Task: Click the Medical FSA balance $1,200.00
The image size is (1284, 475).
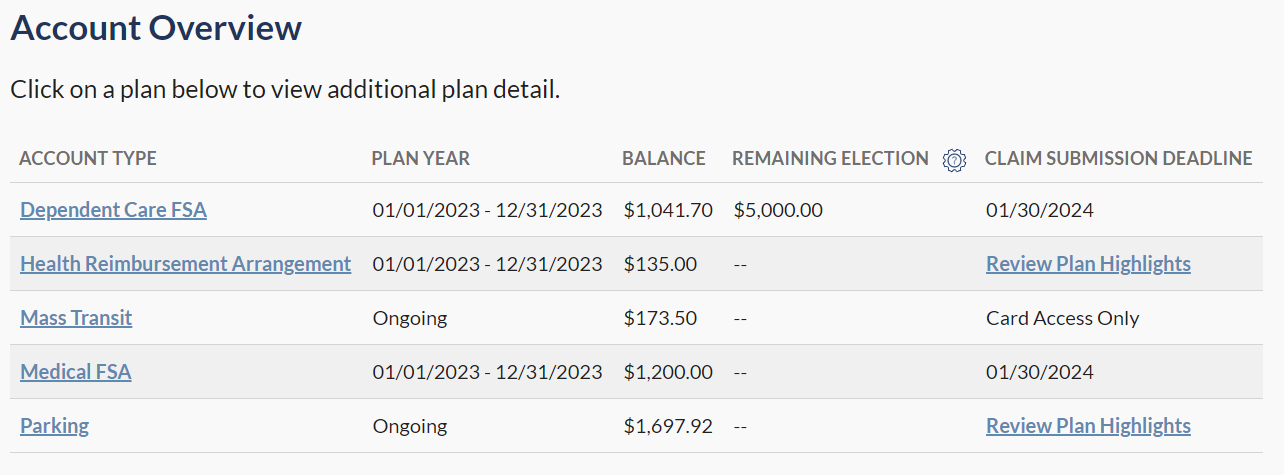Action: 667,372
